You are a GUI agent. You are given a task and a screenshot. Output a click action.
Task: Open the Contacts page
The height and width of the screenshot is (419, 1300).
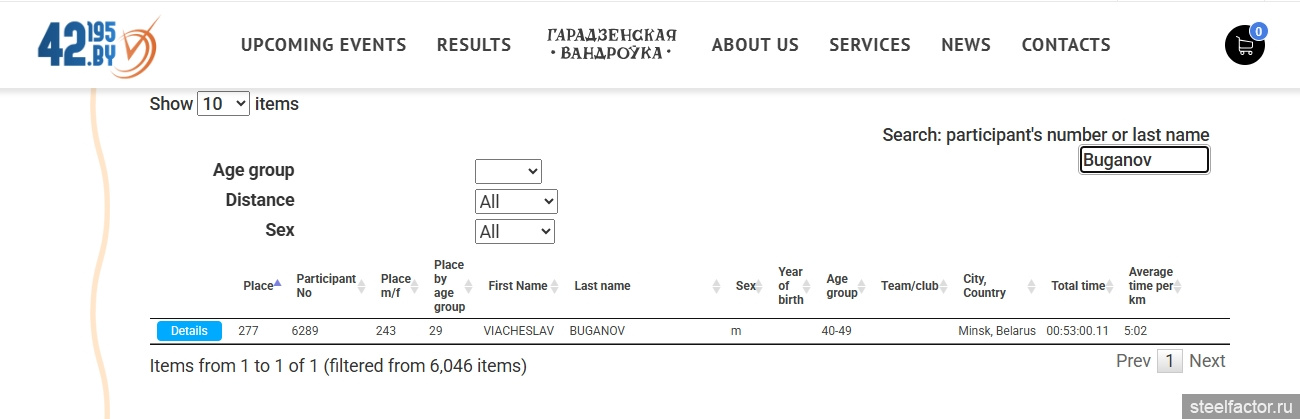(x=1066, y=45)
